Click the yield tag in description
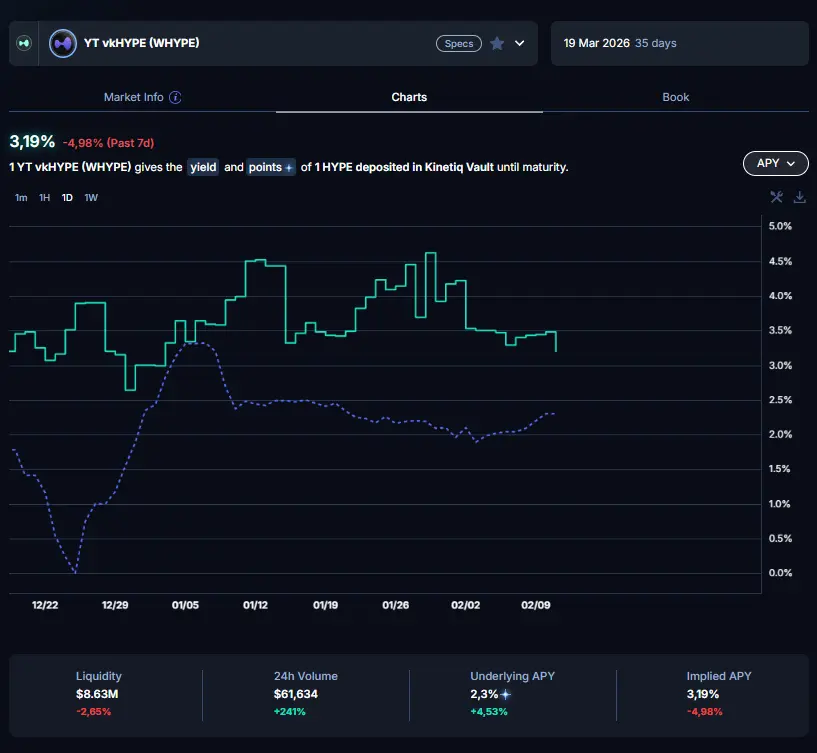Screen dimensions: 817x753 pos(203,167)
